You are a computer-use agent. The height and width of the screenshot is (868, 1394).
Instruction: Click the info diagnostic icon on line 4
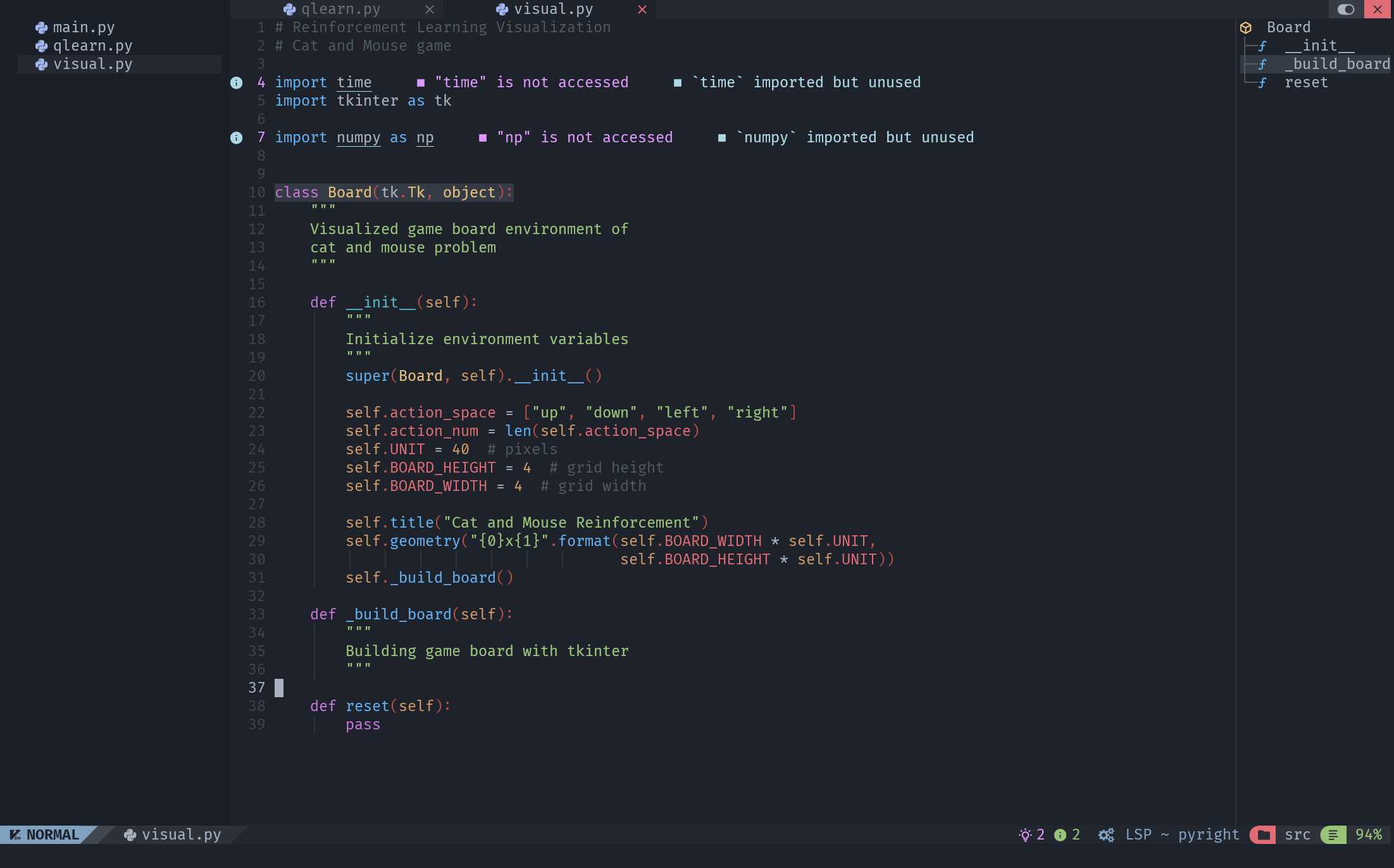236,83
